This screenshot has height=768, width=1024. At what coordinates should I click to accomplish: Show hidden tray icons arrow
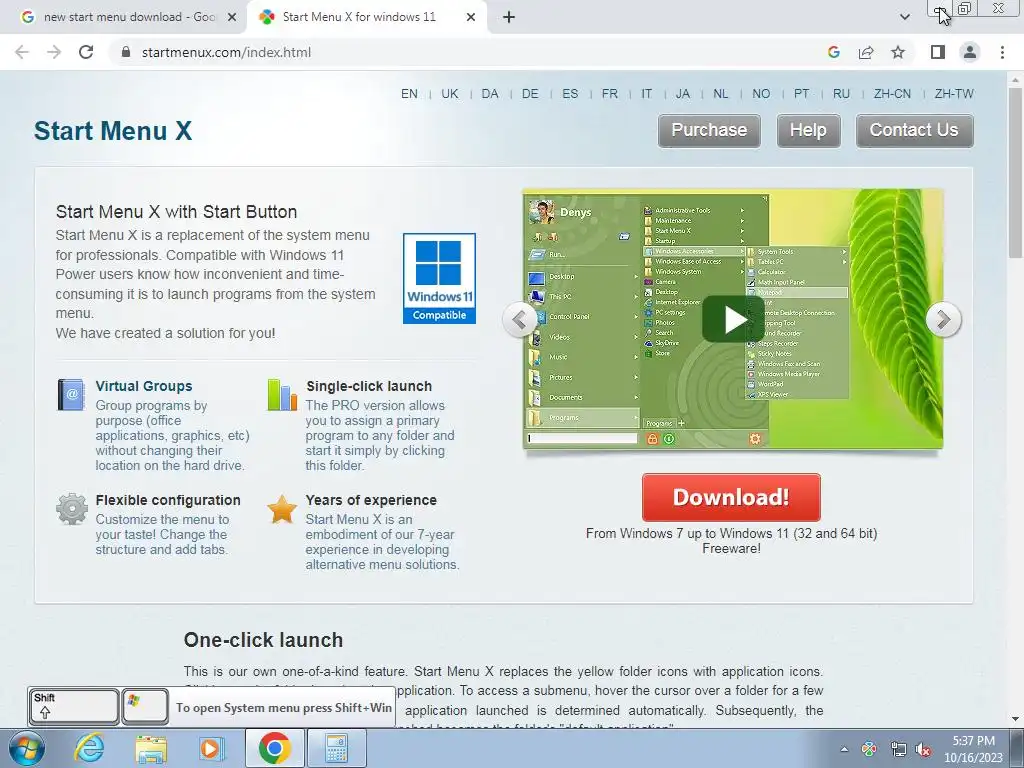tap(844, 750)
